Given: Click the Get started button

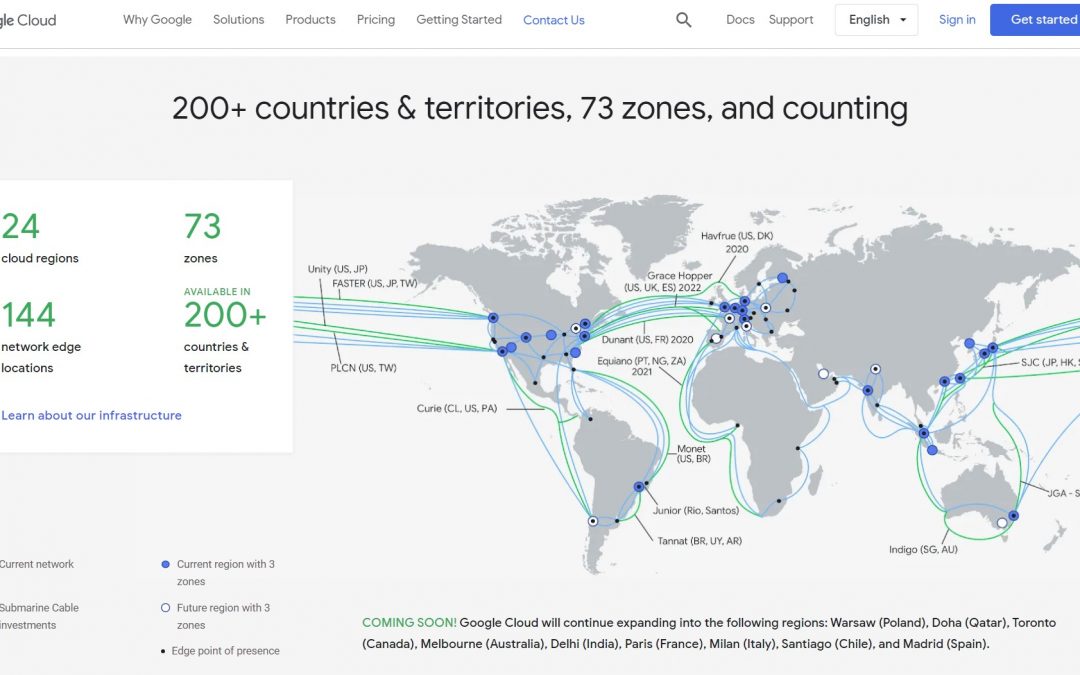Looking at the screenshot, I should (1035, 20).
